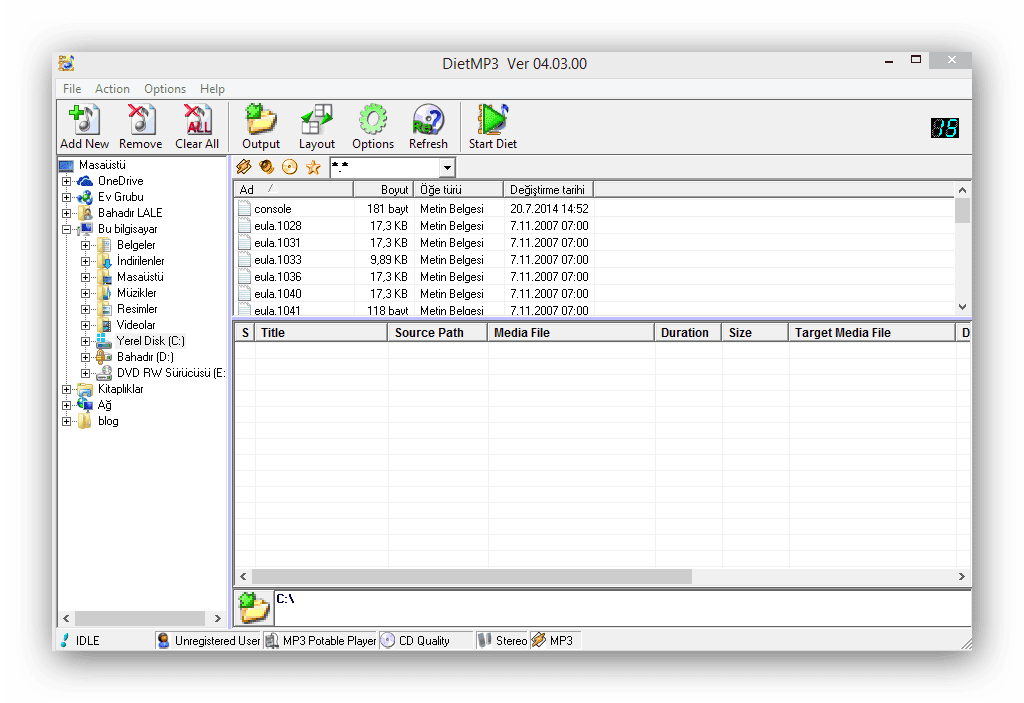The width and height of the screenshot is (1024, 703).
Task: Click the Unregistered User status icon
Action: pos(163,640)
